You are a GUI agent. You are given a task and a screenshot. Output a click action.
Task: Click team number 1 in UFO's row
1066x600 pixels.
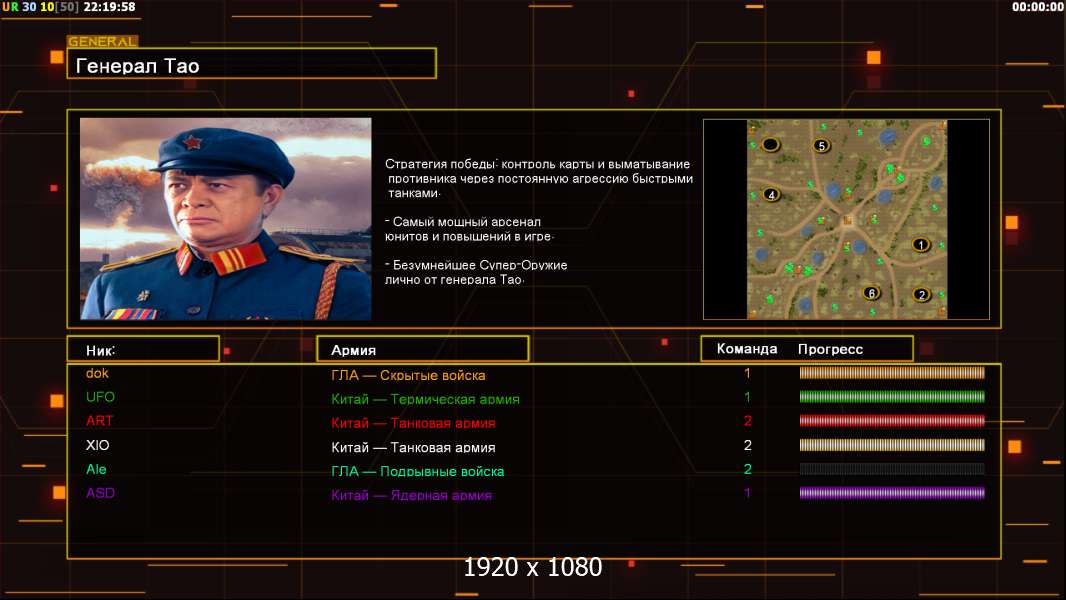point(747,397)
